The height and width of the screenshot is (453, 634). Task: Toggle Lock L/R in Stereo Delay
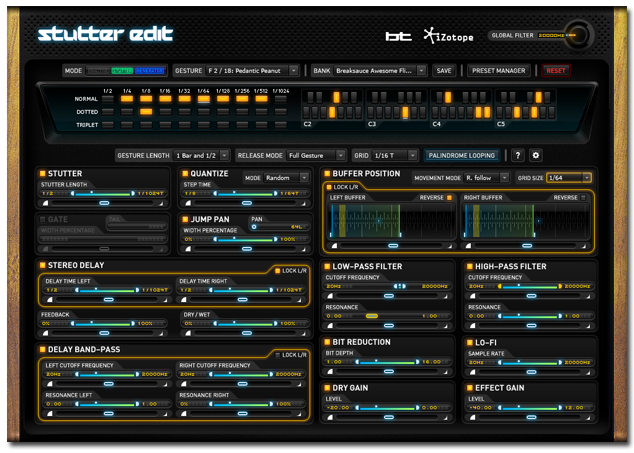click(x=278, y=271)
